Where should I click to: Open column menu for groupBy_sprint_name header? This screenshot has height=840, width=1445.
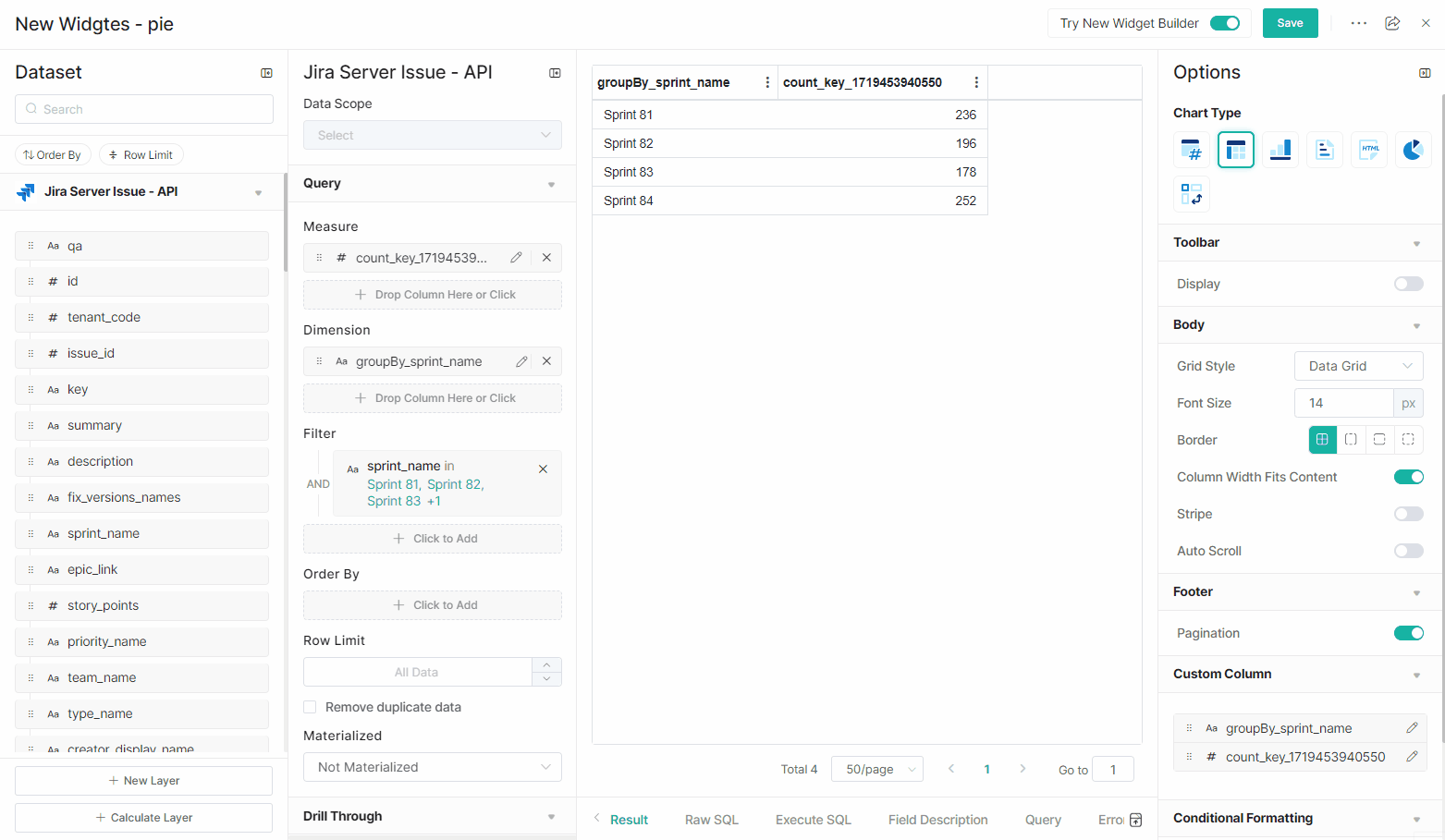(x=767, y=82)
